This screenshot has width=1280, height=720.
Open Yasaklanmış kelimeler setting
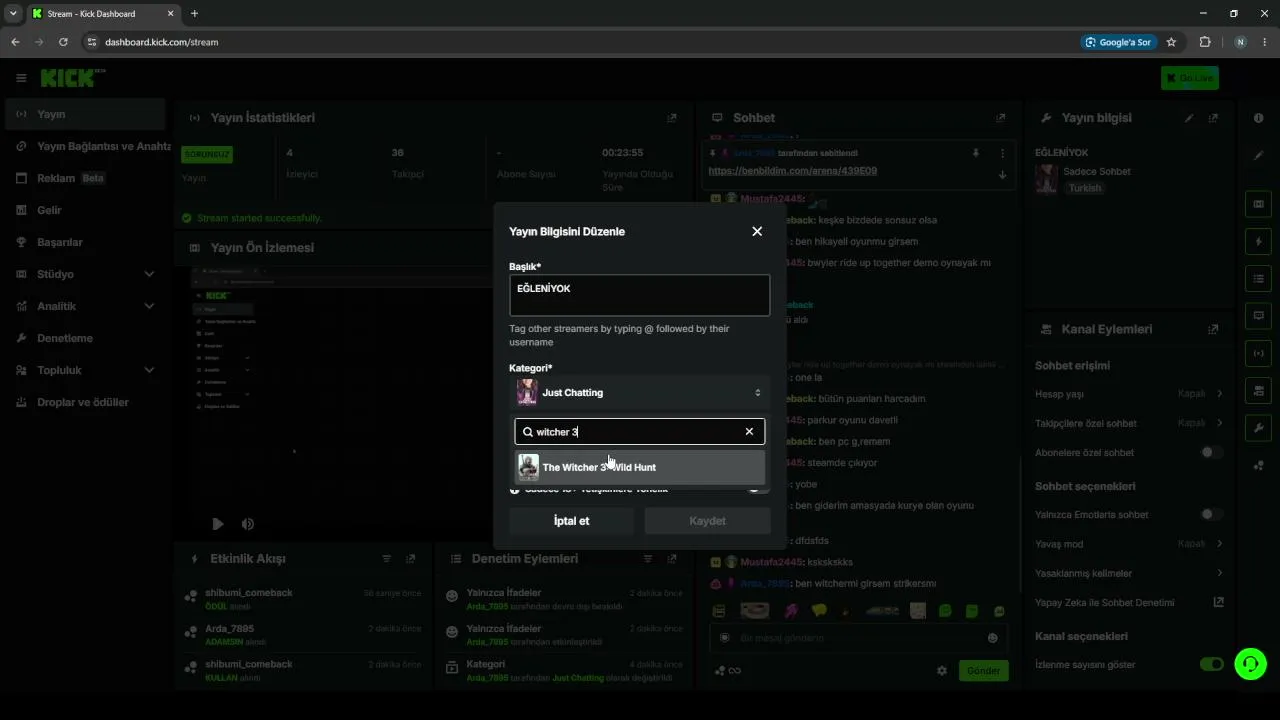(1129, 574)
